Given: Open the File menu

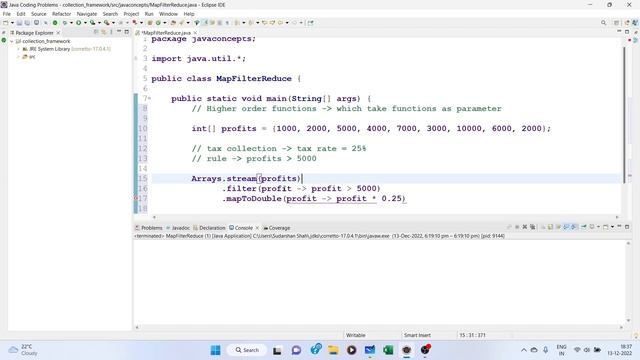Looking at the screenshot, I should (x=7, y=14).
